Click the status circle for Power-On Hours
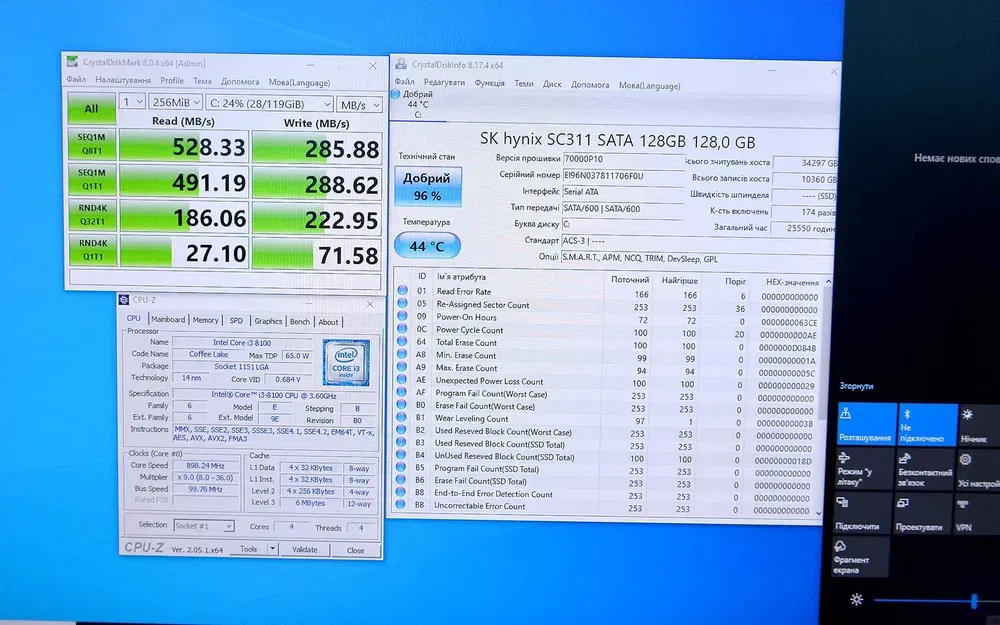Viewport: 1000px width, 625px height. [402, 316]
